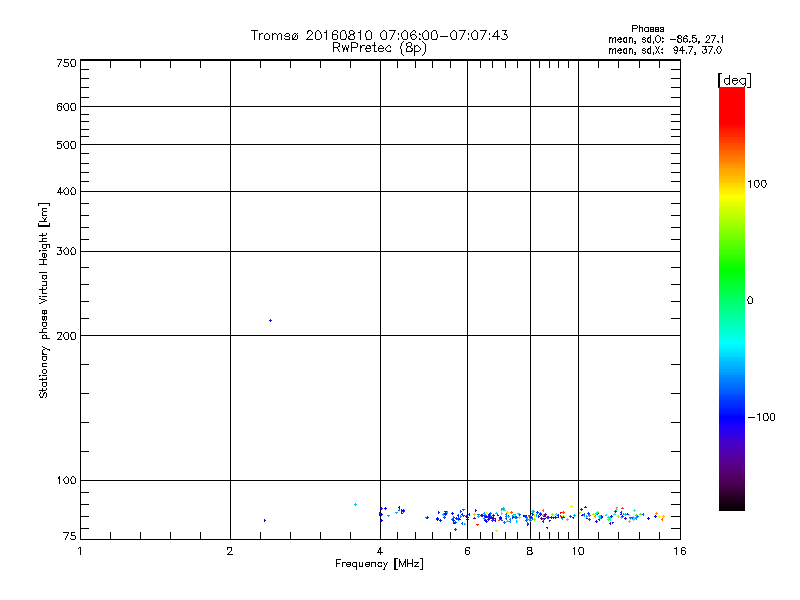Click the y-axis tick label "500"

66,145
